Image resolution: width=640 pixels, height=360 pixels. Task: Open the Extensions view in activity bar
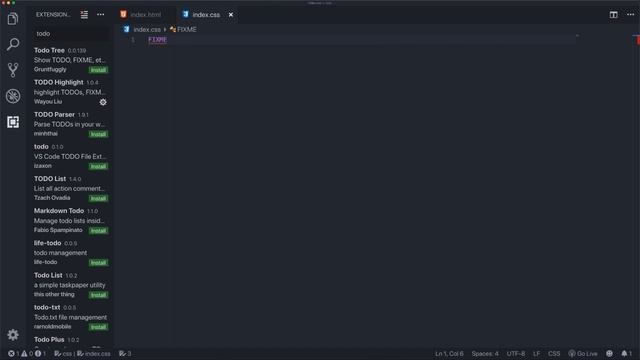[x=13, y=122]
